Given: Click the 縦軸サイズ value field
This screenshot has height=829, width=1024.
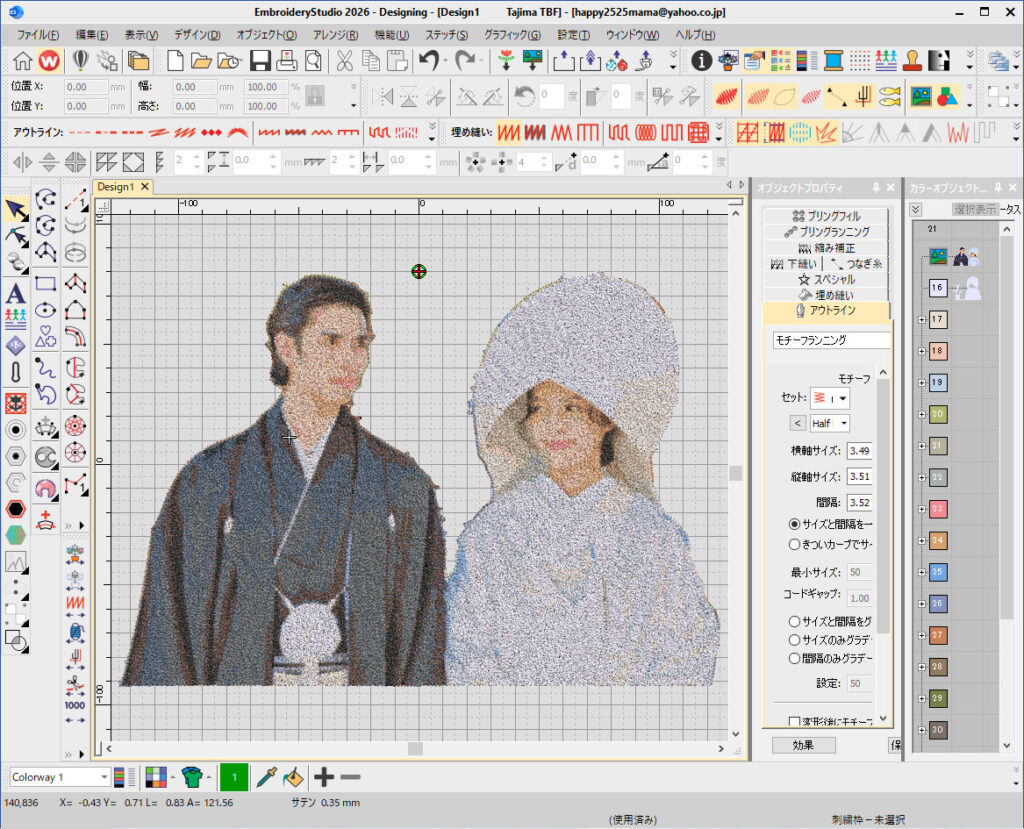Looking at the screenshot, I should [x=859, y=477].
